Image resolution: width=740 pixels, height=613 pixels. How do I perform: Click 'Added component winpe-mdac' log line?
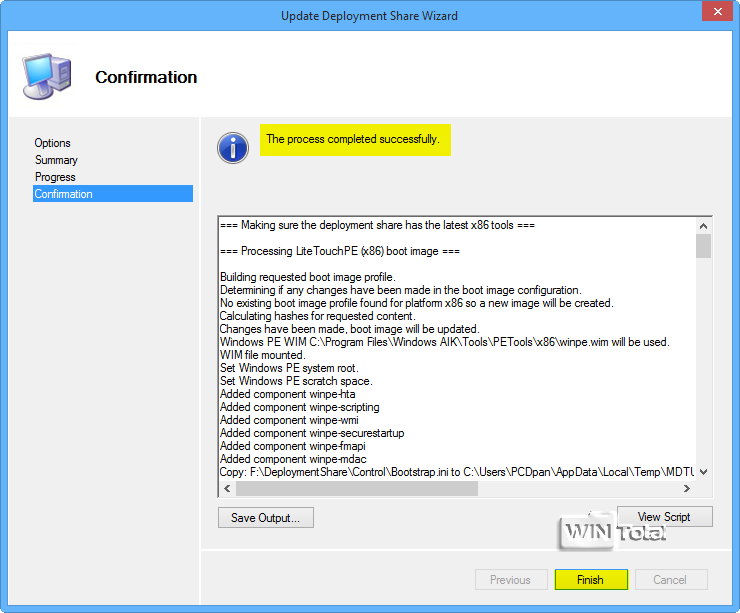[293, 459]
